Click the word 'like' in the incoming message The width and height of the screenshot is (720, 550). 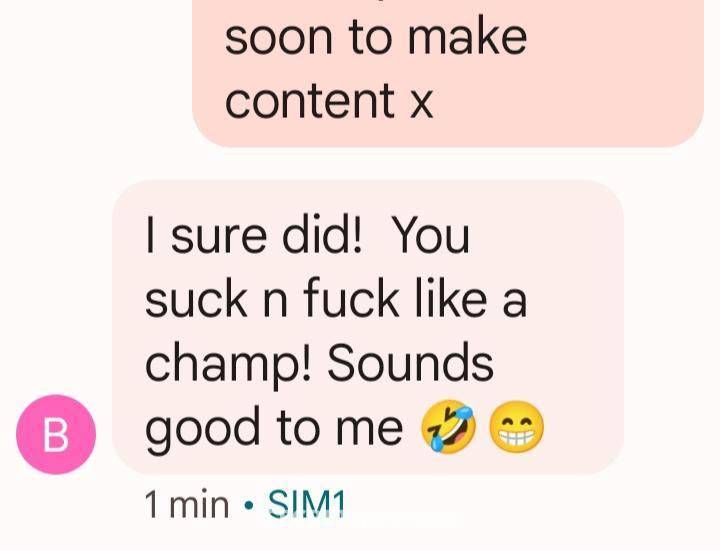click(x=451, y=298)
